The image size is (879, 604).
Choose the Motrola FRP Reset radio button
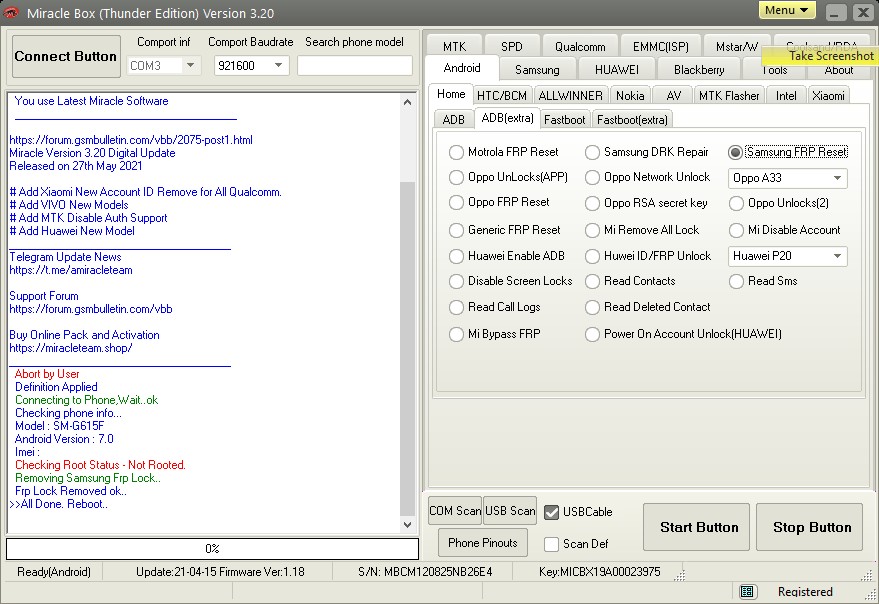(x=457, y=153)
